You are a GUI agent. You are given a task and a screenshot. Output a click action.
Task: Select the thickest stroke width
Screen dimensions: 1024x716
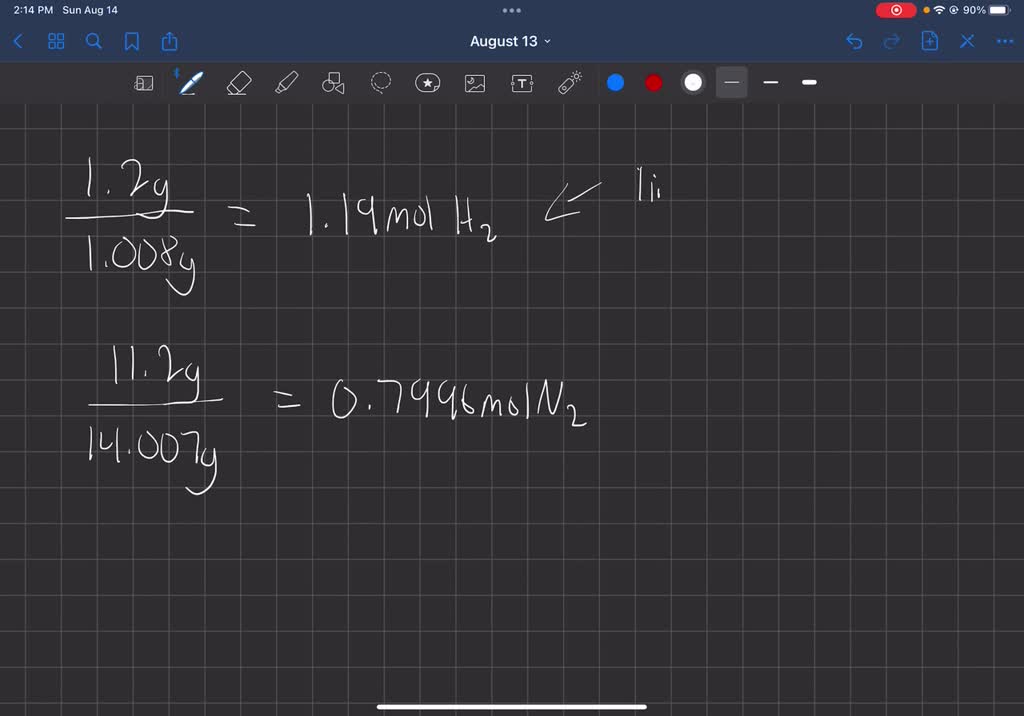coord(808,83)
